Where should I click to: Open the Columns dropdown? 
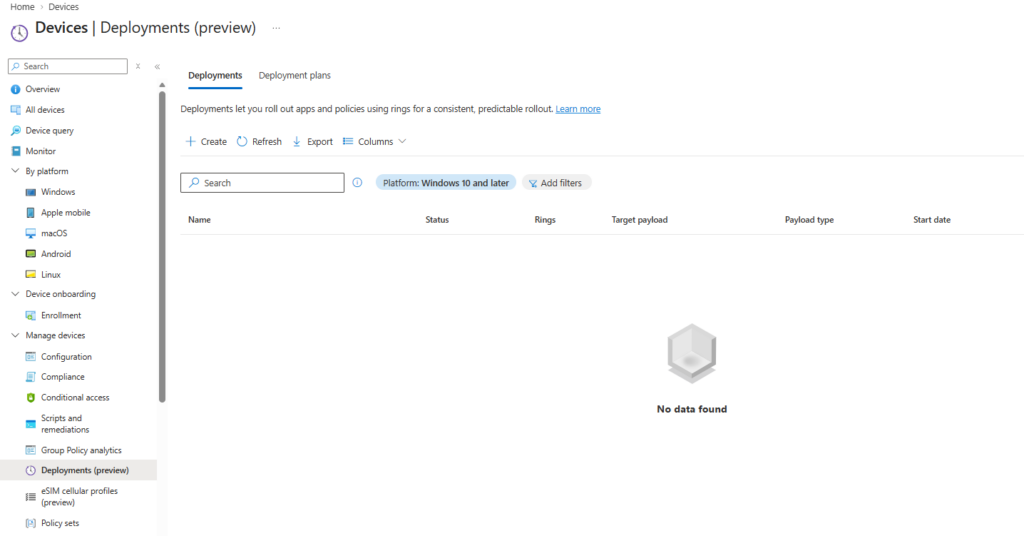click(x=375, y=142)
